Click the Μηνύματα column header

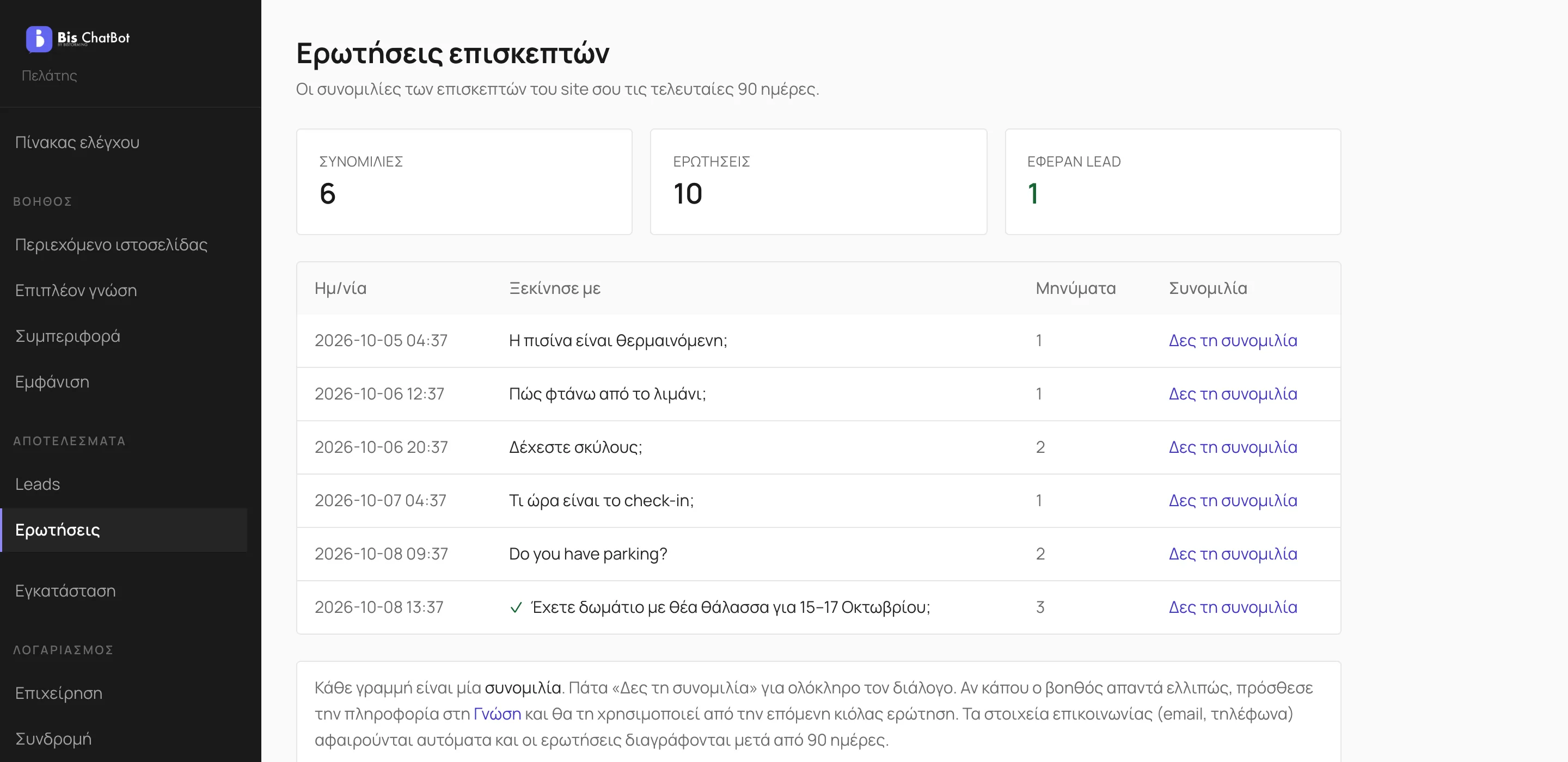[1076, 288]
